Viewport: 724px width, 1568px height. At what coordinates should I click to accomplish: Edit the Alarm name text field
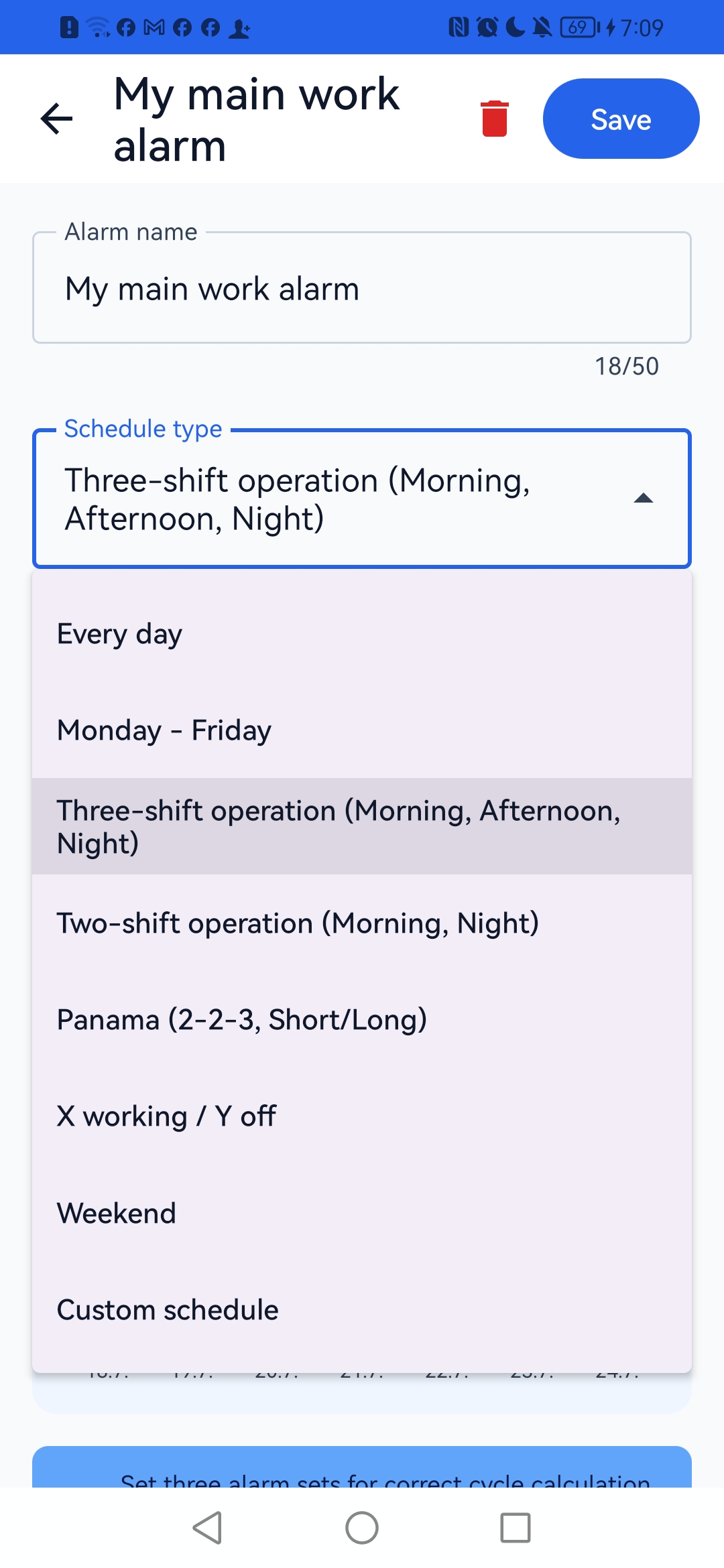click(362, 288)
